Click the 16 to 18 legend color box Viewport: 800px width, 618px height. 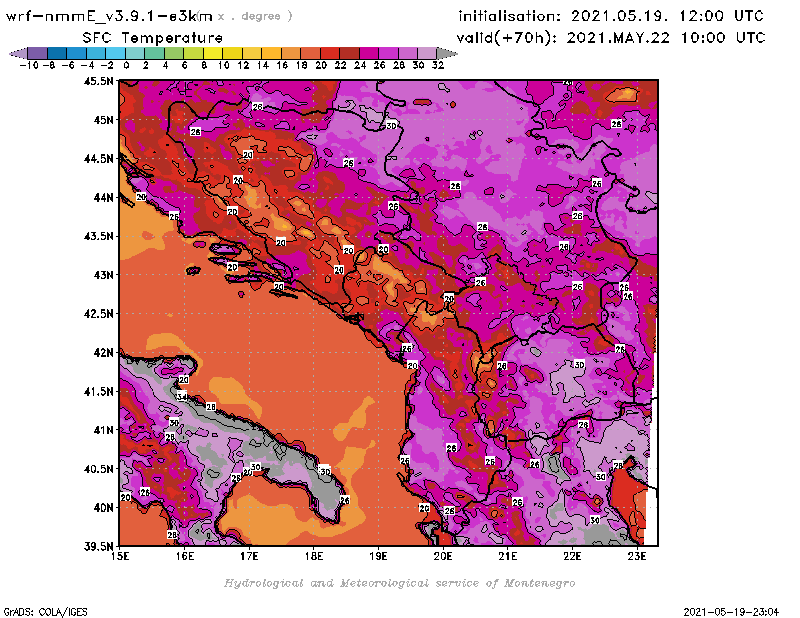tap(290, 53)
